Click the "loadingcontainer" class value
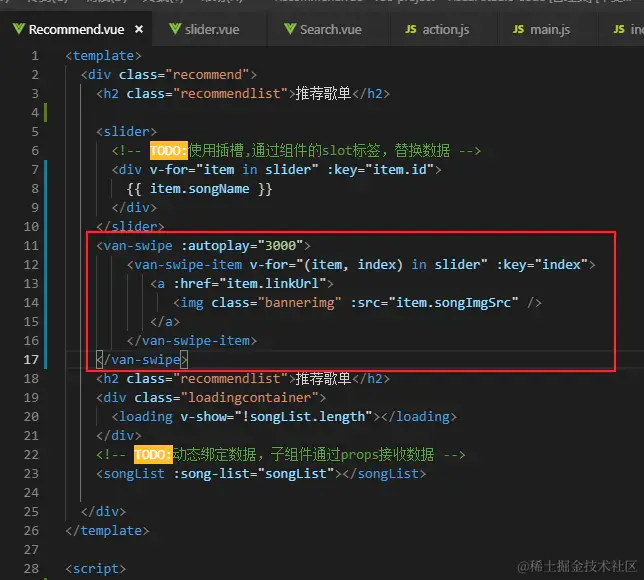This screenshot has height=580, width=644. [x=249, y=398]
